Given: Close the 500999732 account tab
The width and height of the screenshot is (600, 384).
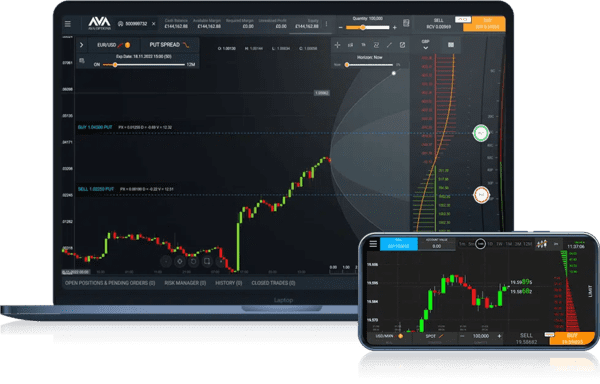Looking at the screenshot, I should coord(153,24).
